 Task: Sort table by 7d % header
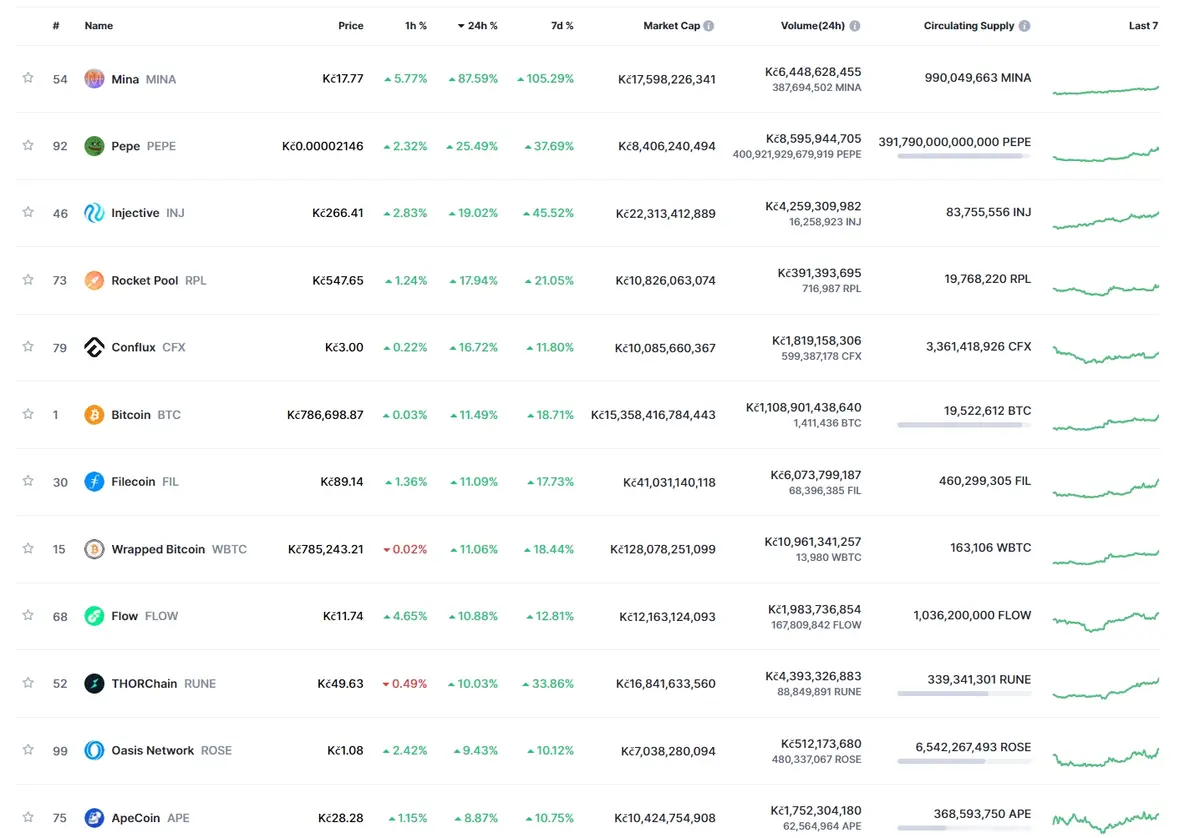(562, 26)
